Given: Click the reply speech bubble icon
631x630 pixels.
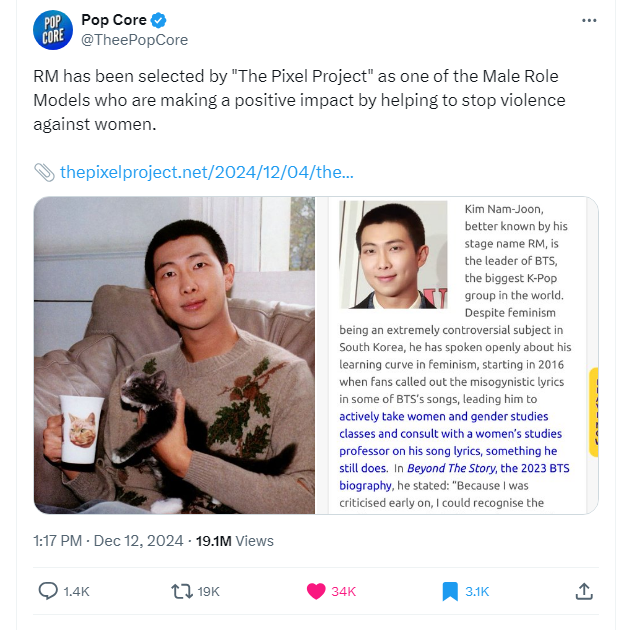Looking at the screenshot, I should click(x=48, y=591).
